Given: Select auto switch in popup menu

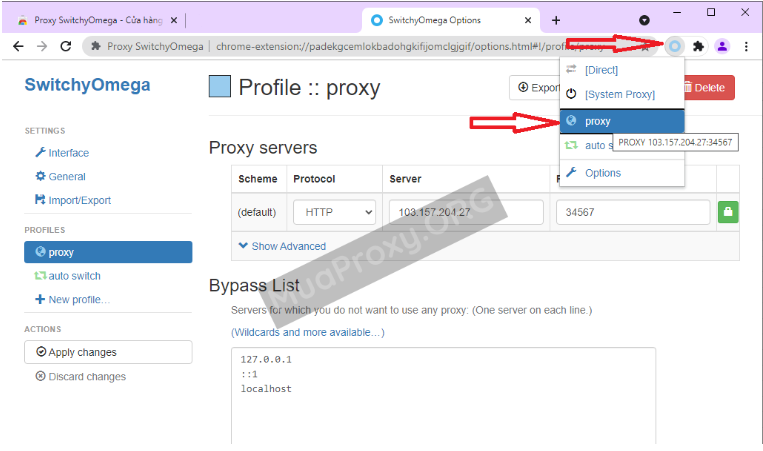Looking at the screenshot, I should coord(586,145).
